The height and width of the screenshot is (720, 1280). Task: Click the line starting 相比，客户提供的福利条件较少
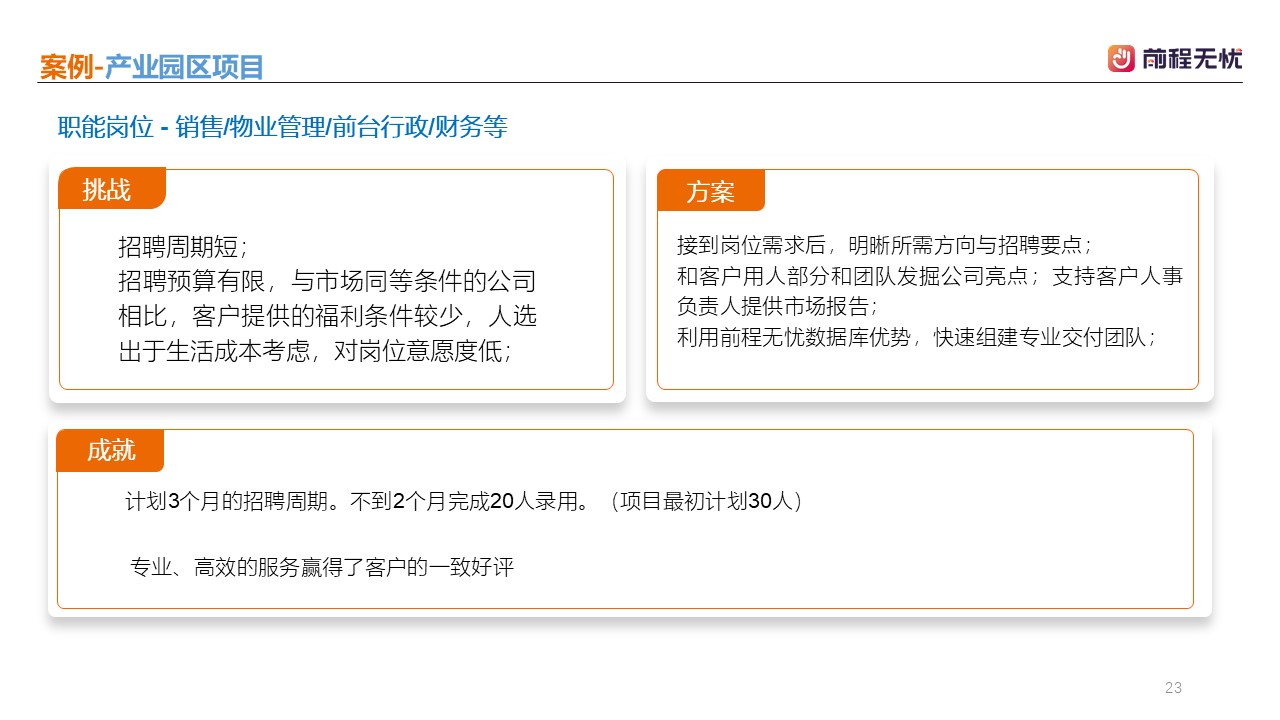tap(327, 316)
